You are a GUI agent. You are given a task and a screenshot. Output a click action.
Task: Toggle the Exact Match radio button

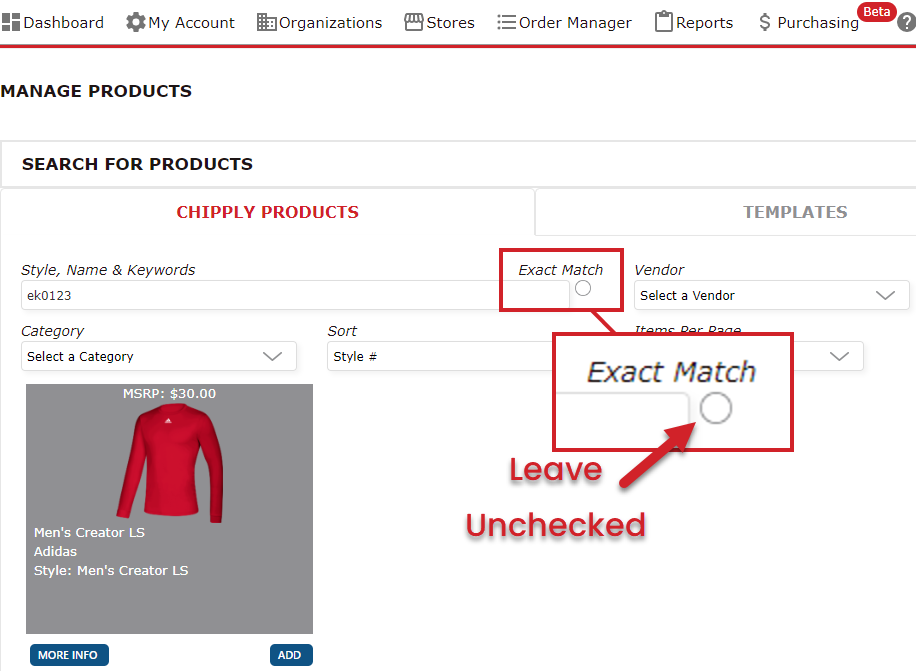(583, 288)
